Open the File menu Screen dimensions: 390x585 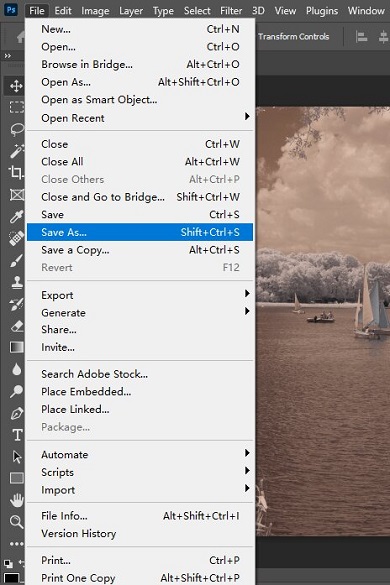pyautogui.click(x=37, y=10)
